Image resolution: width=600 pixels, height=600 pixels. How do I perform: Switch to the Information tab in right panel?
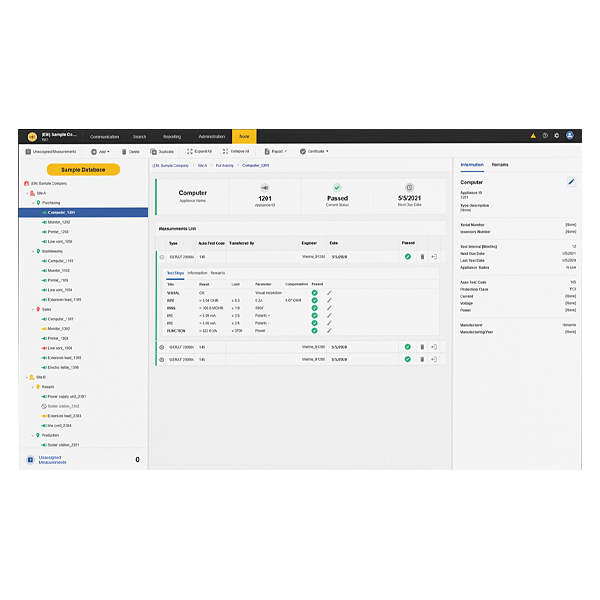472,165
